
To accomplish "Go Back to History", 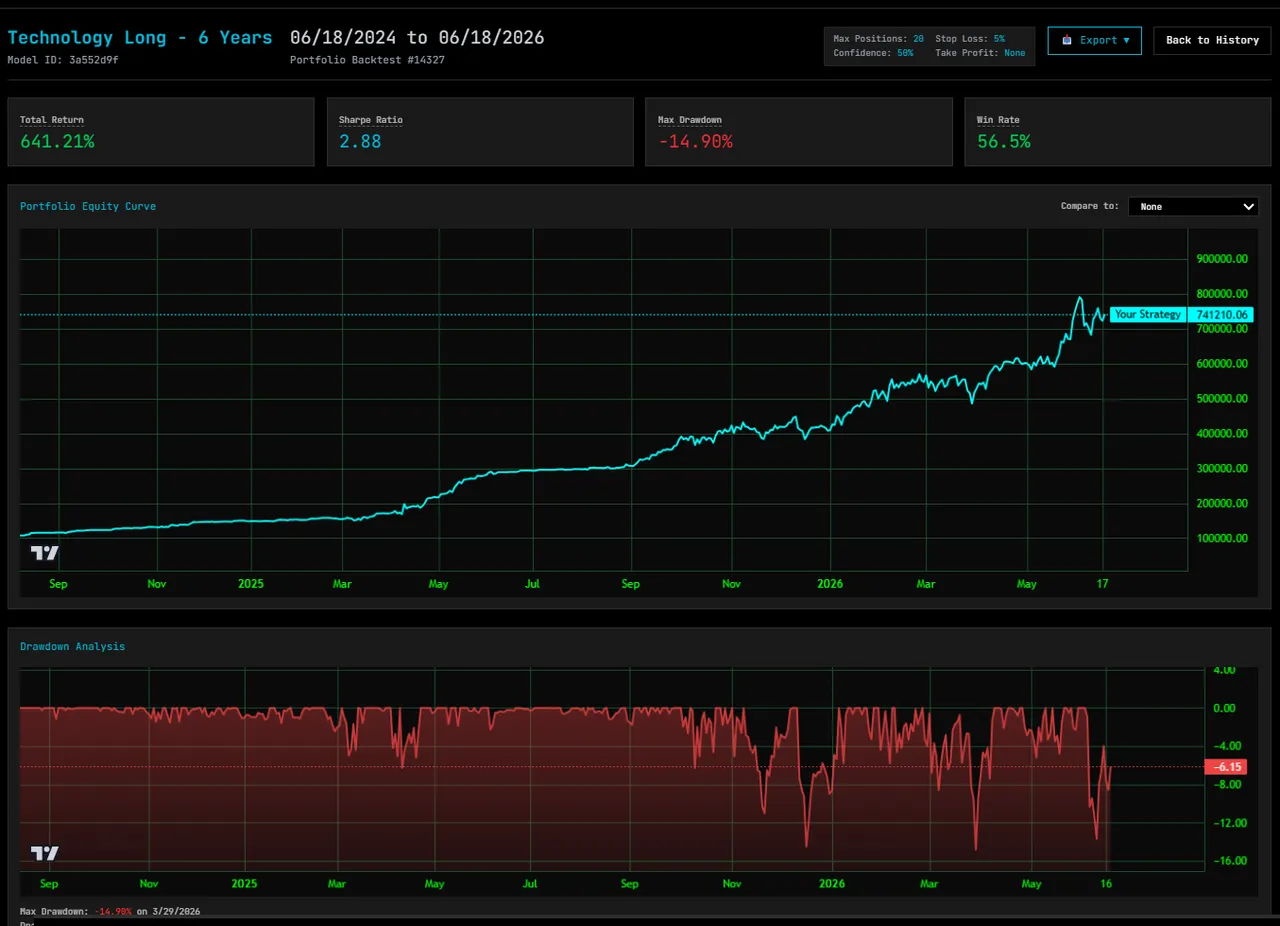I will pyautogui.click(x=1212, y=40).
